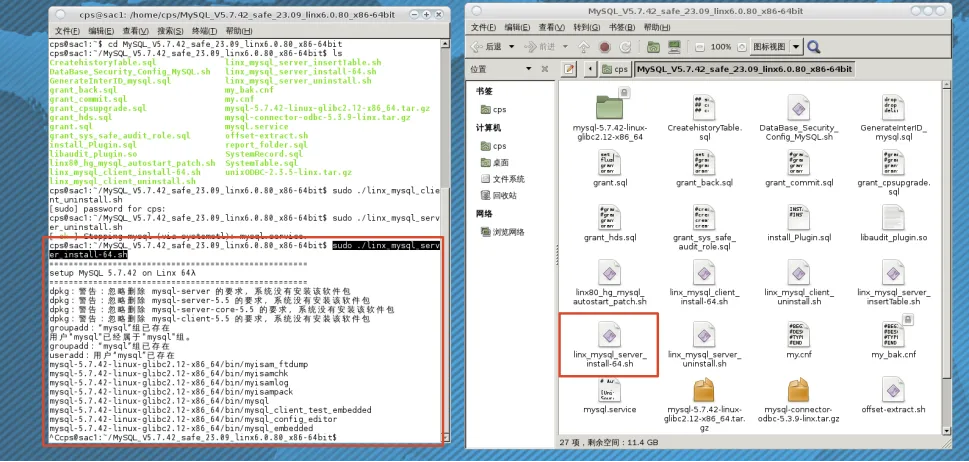969x462 pixels.
Task: Click the red Stop loading icon
Action: [605, 47]
